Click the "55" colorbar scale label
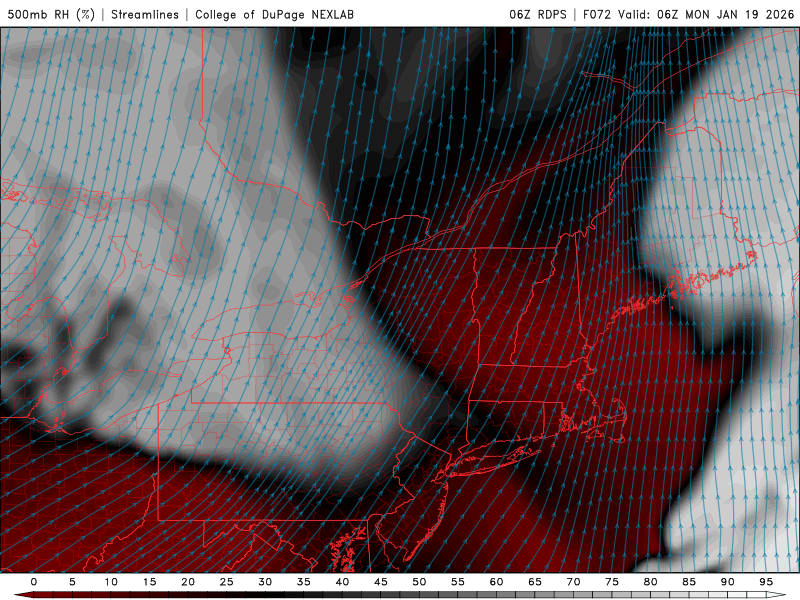The image size is (800, 600). (458, 582)
